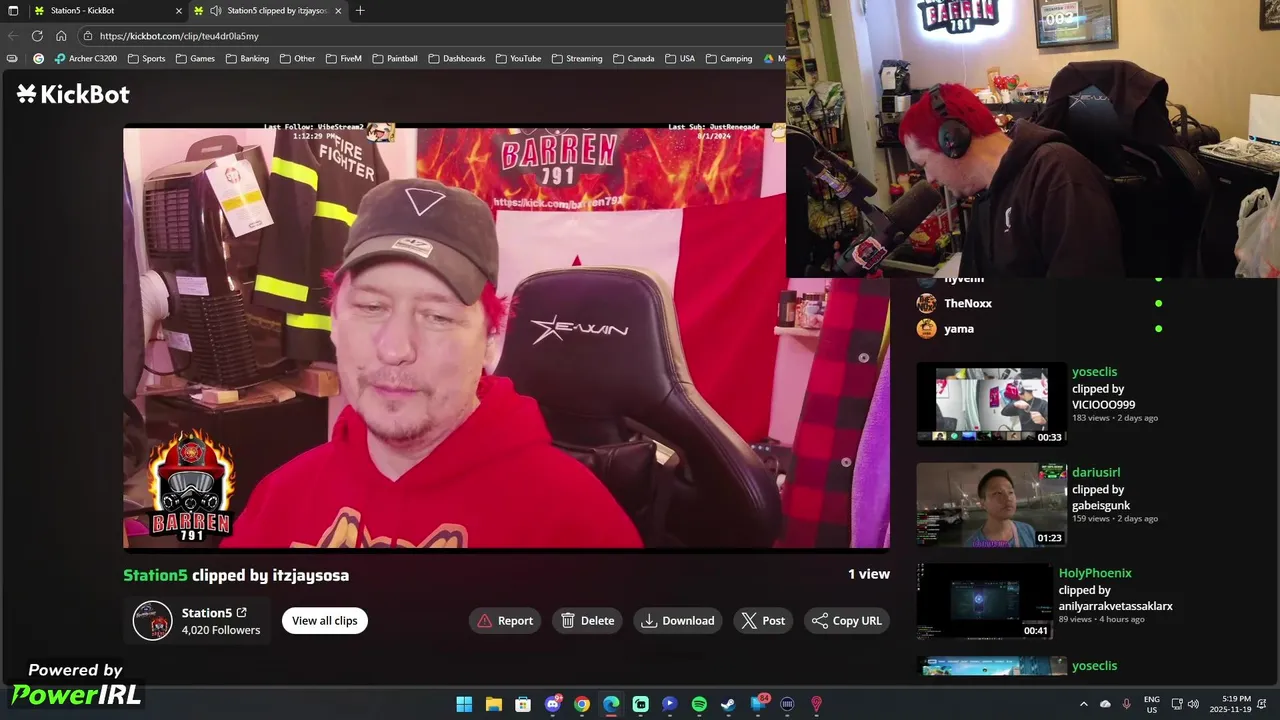1280x720 pixels.
Task: Expand the YouTube bookmarks folder
Action: 517,59
